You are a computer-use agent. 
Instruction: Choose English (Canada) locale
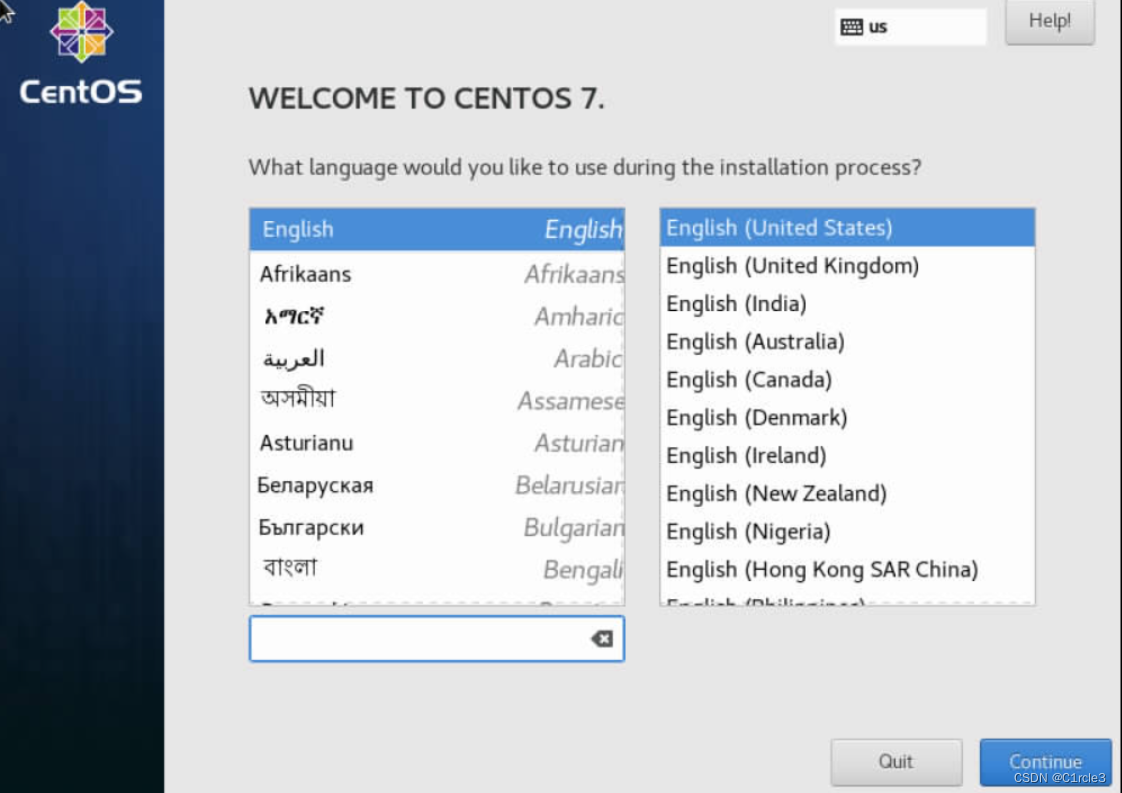point(847,379)
